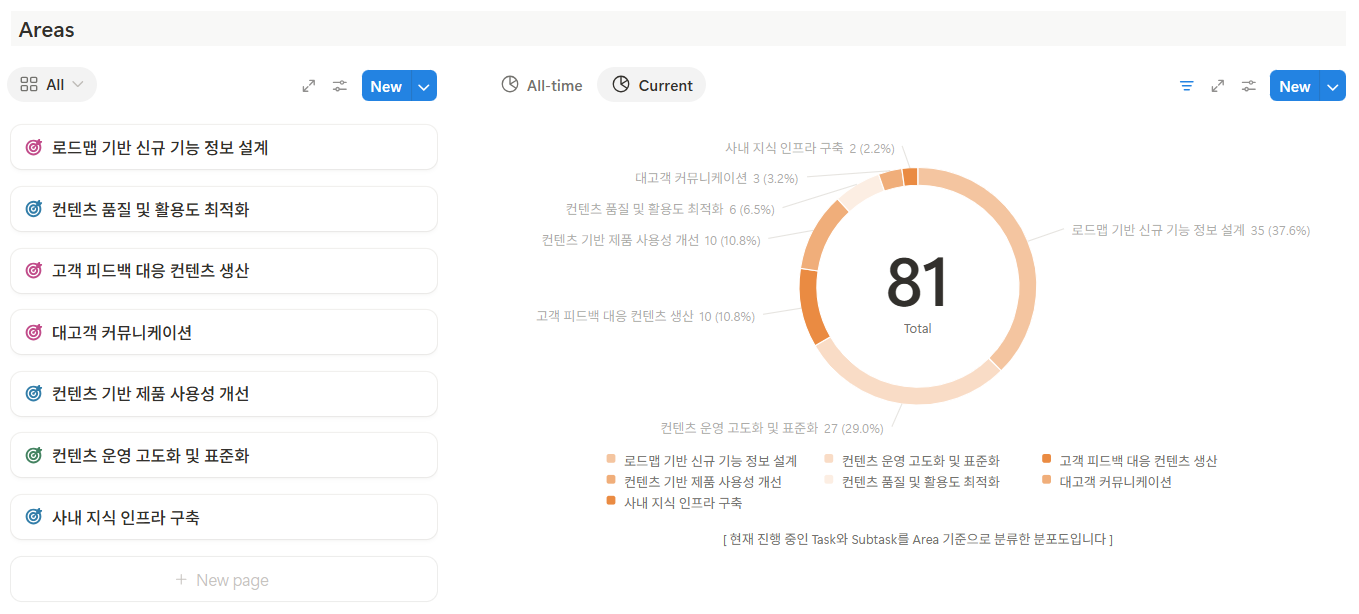
Task: Expand the All view dropdown
Action: 52,85
